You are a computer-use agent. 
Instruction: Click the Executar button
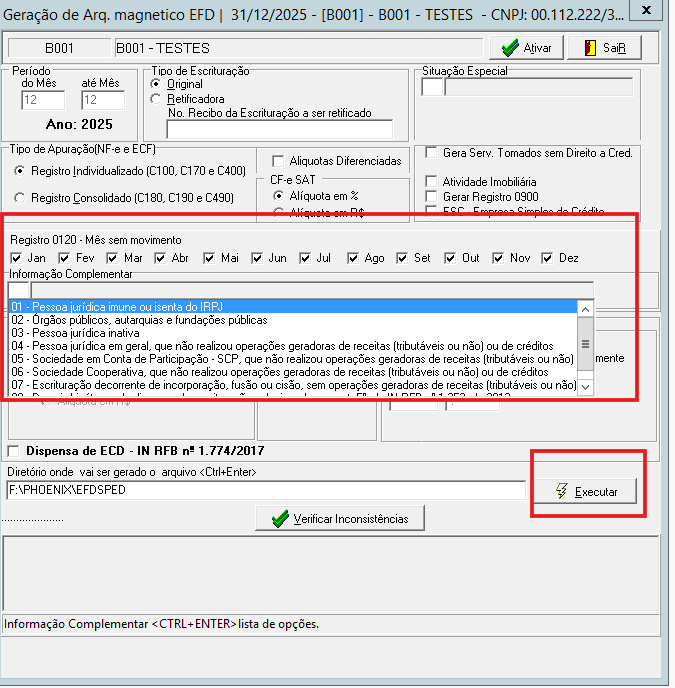pos(585,491)
